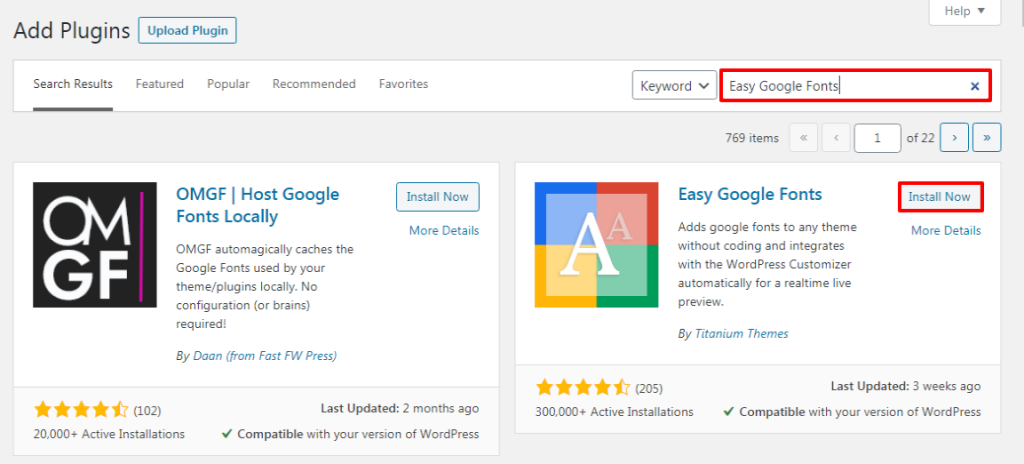Screen dimensions: 1024x464
Task: Open the Titanium Themes author link
Action: [741, 334]
